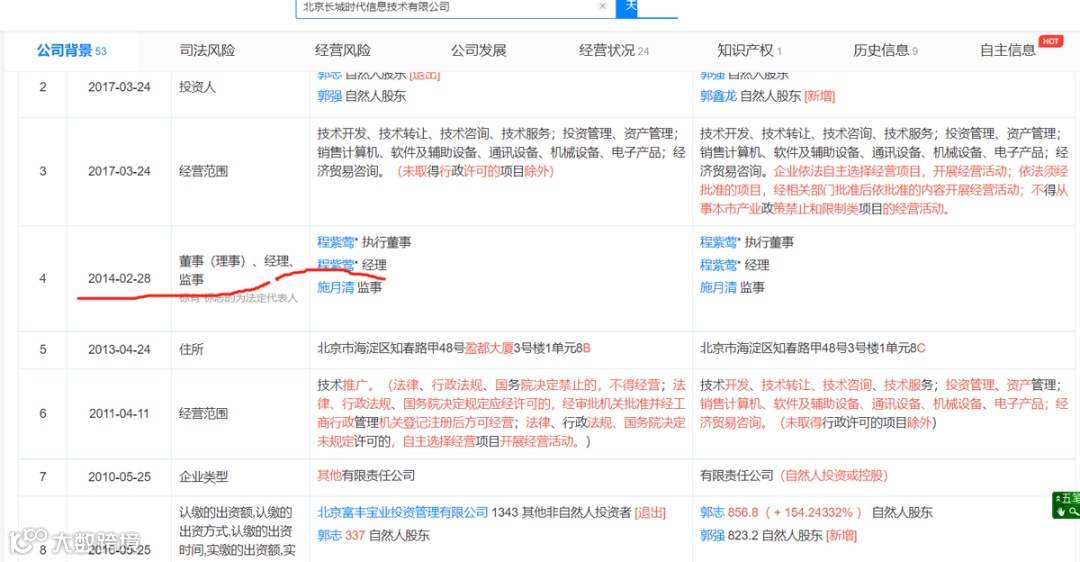Select date 2013-04-24 cell
This screenshot has height=562, width=1080.
point(119,349)
